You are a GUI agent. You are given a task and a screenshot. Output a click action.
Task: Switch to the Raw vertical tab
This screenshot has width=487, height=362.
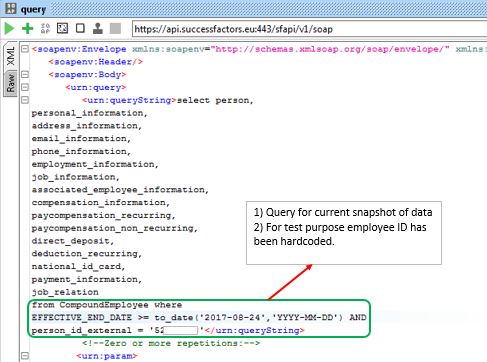11,83
